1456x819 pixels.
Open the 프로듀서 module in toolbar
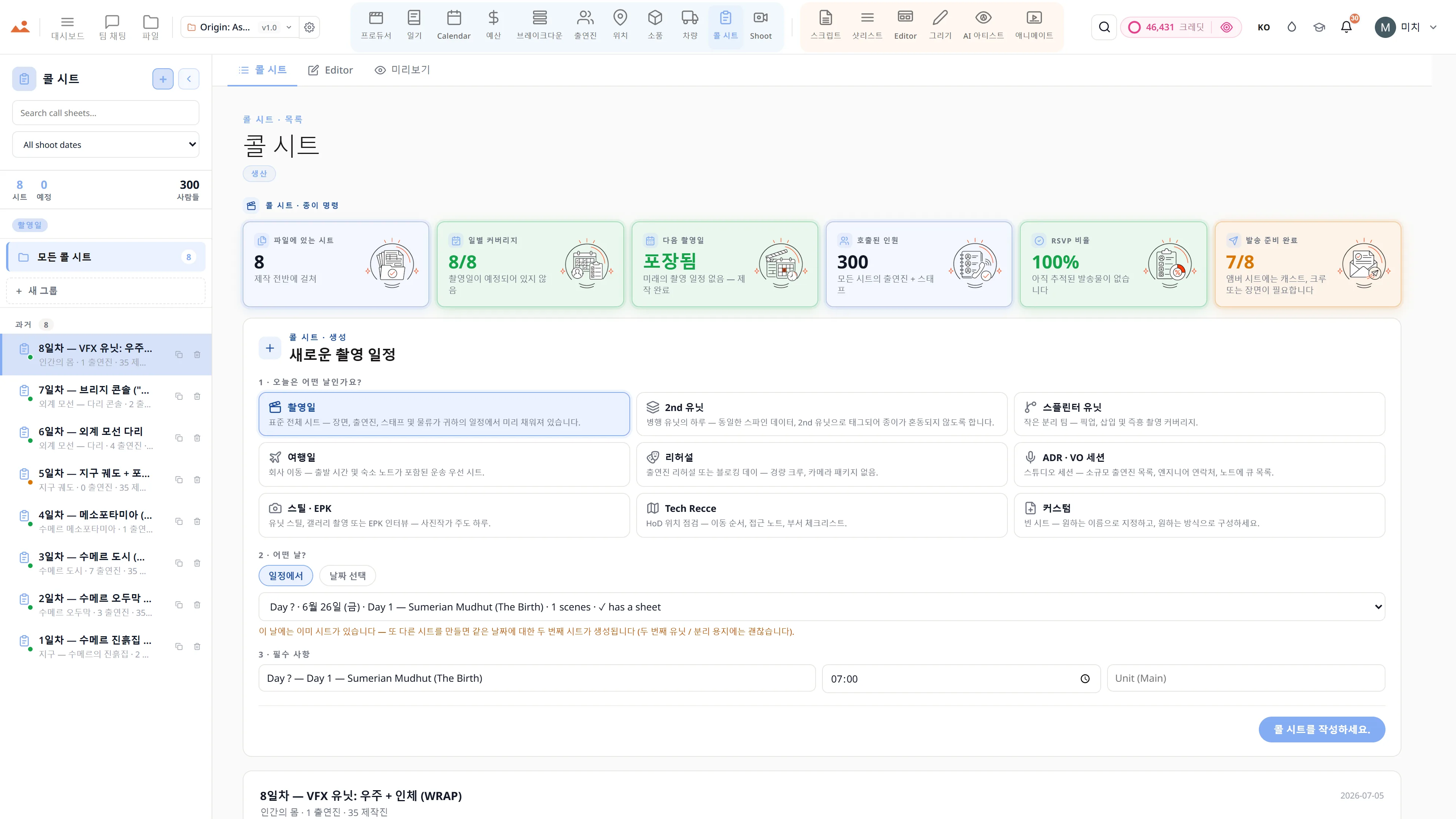376,26
